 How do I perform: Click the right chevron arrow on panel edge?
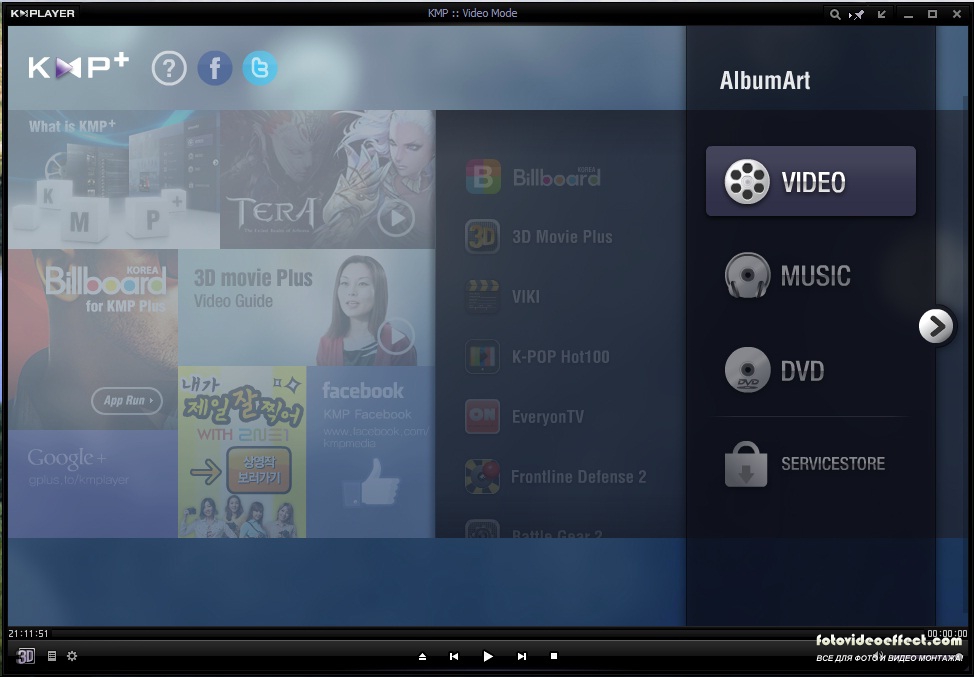(x=936, y=326)
